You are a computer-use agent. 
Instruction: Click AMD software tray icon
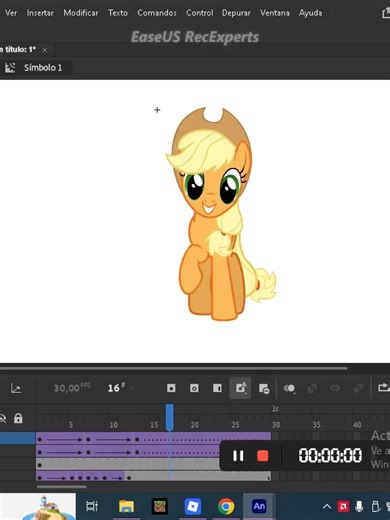(343, 507)
